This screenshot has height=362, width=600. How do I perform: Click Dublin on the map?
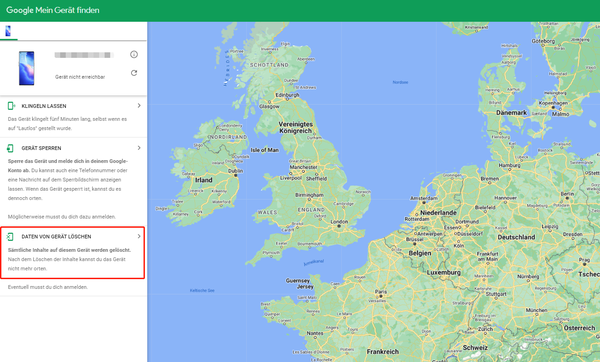(235, 171)
